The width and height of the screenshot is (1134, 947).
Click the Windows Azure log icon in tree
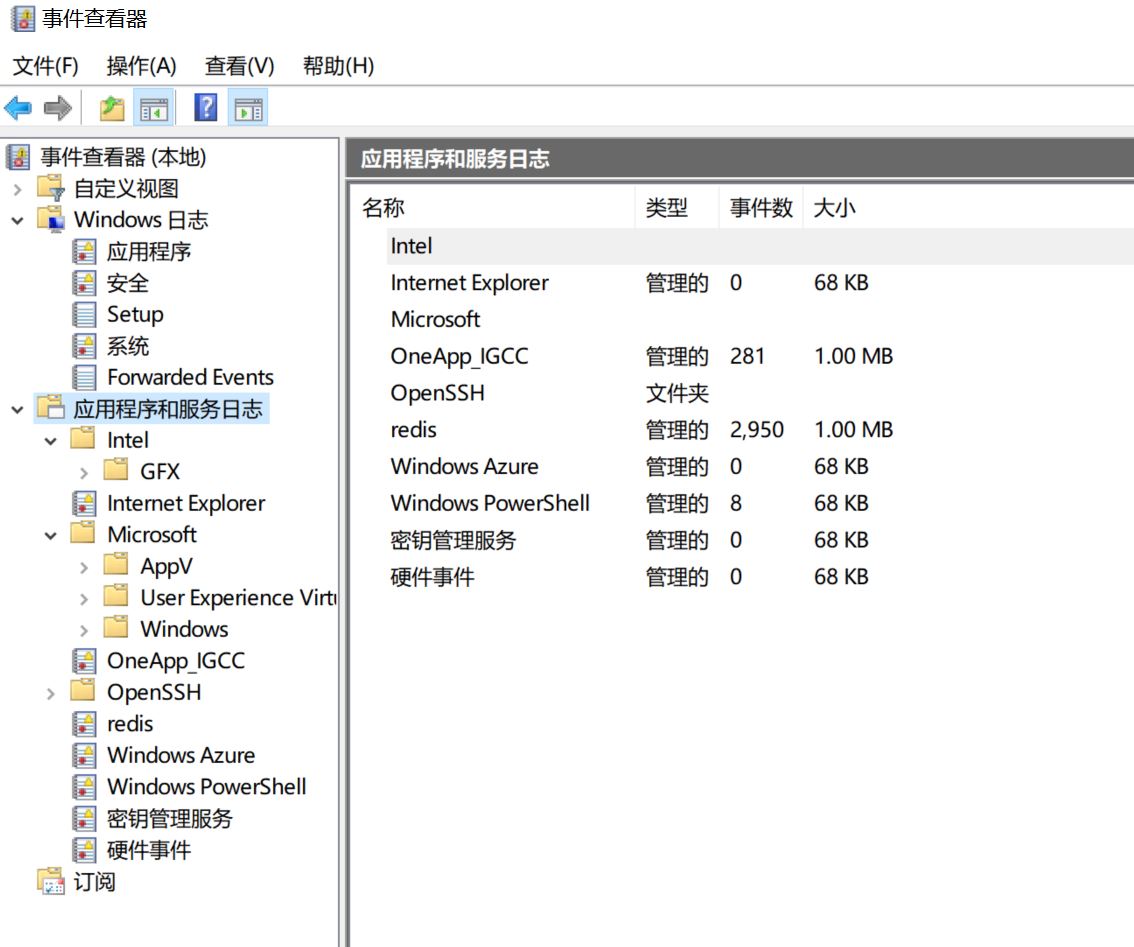click(x=85, y=755)
